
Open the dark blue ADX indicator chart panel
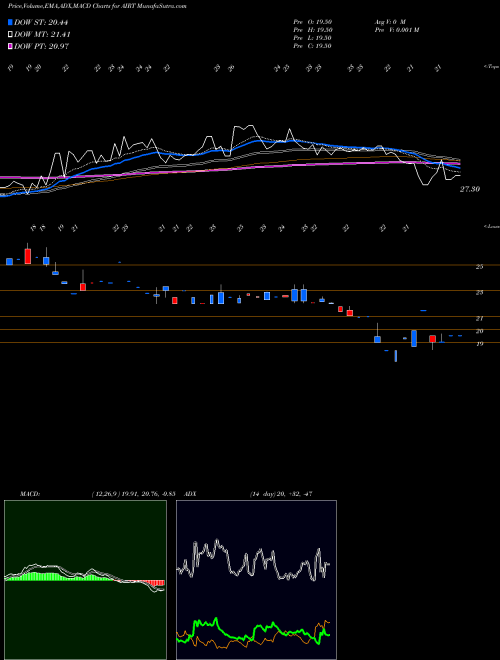coord(256,580)
